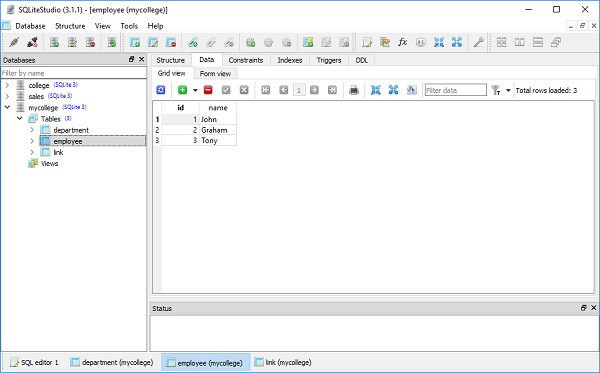600x373 pixels.
Task: Click the green insert row button
Action: pos(183,90)
